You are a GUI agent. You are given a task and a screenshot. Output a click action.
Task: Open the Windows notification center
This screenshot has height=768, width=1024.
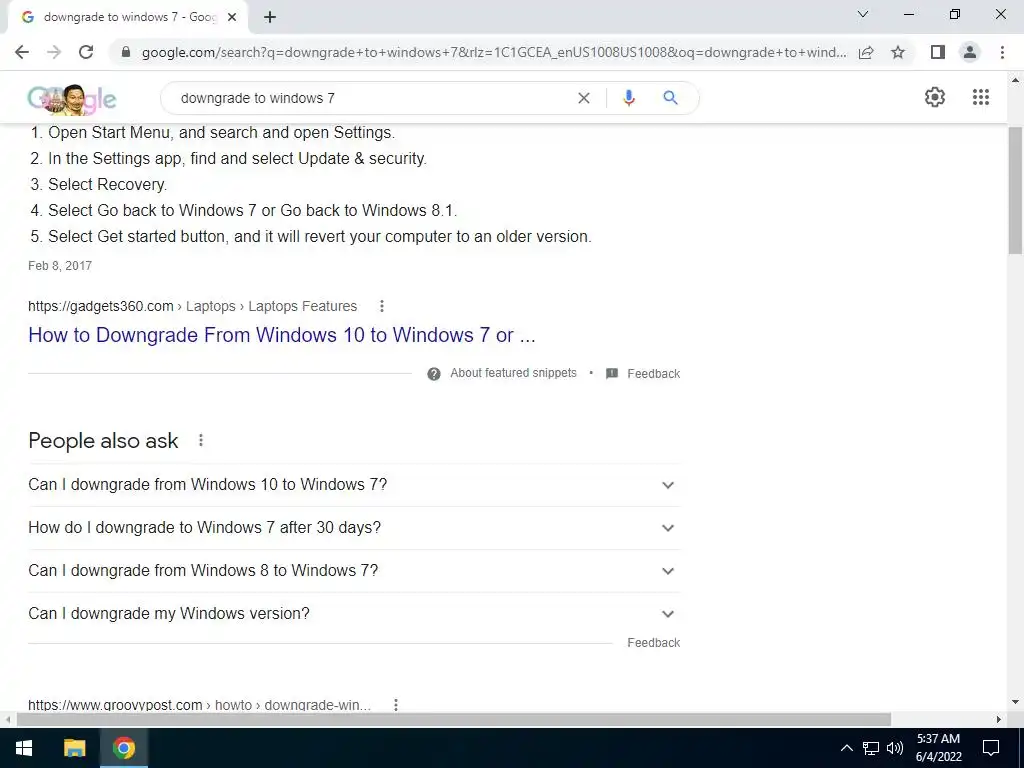991,748
